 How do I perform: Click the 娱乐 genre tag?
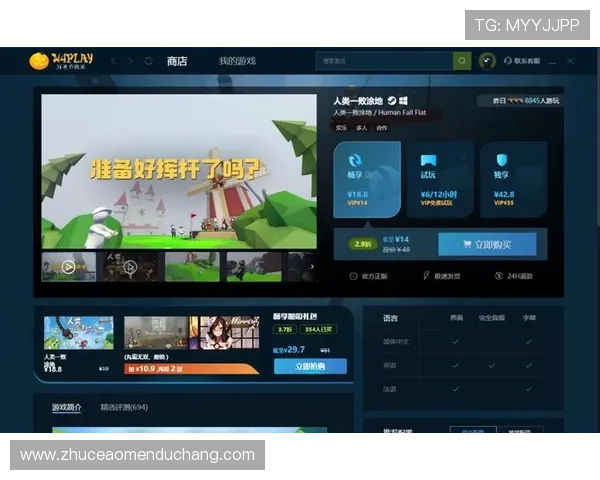[341, 128]
